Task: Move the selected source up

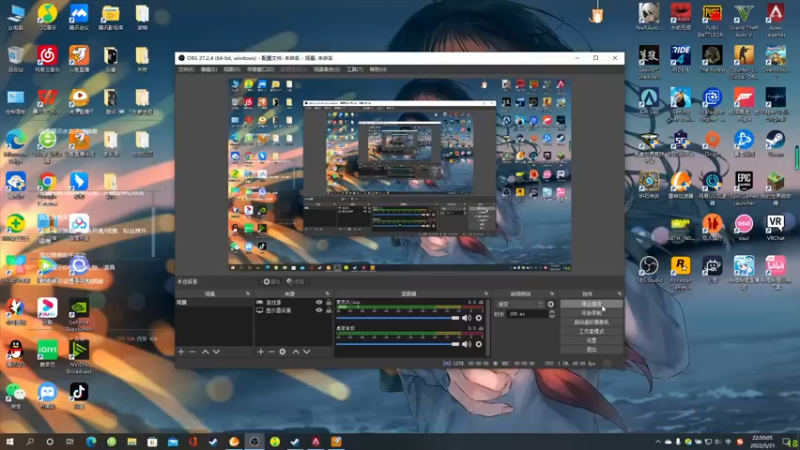Action: (x=295, y=352)
